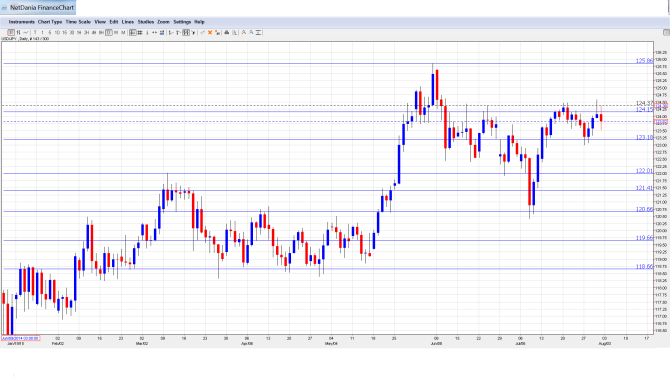Click the smaller font A icon

pyautogui.click(x=251, y=32)
